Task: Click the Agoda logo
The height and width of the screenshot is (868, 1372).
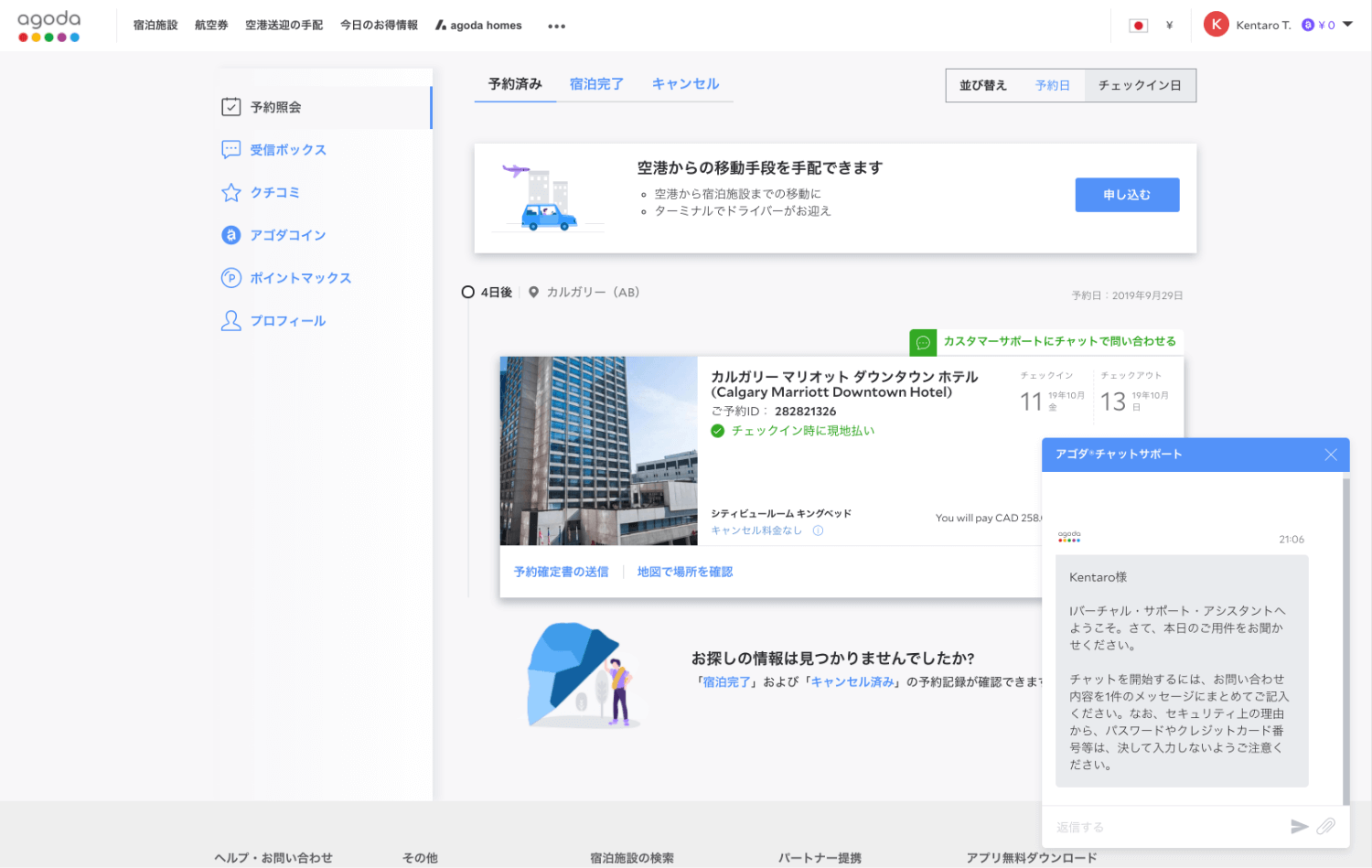Action: [49, 26]
